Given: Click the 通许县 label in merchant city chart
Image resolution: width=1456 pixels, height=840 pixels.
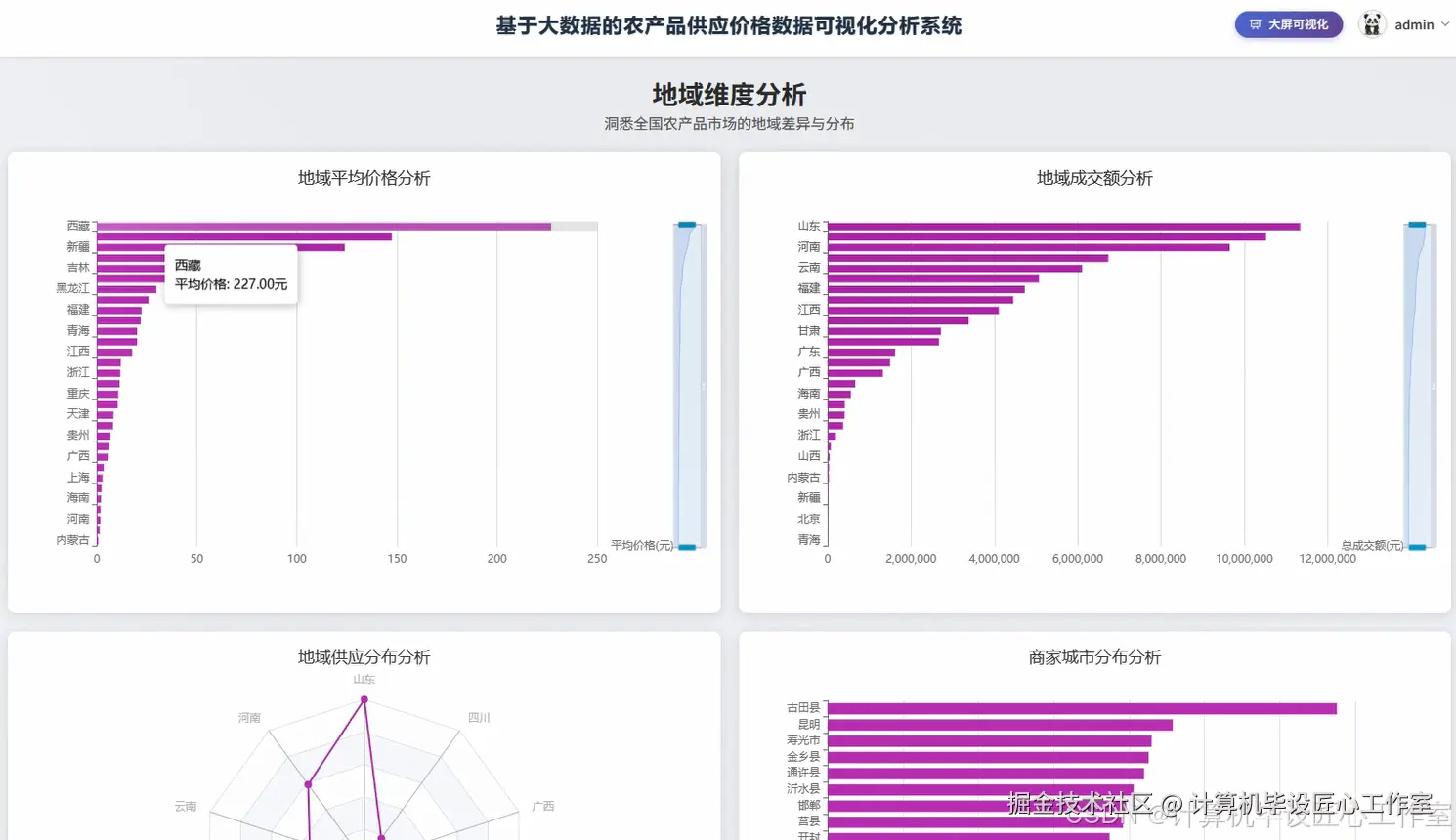Looking at the screenshot, I should point(803,772).
